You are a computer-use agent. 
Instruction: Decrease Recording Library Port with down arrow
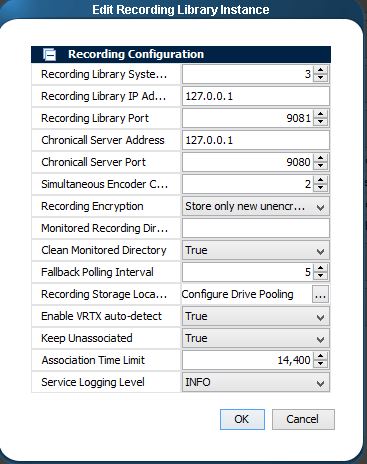click(320, 122)
